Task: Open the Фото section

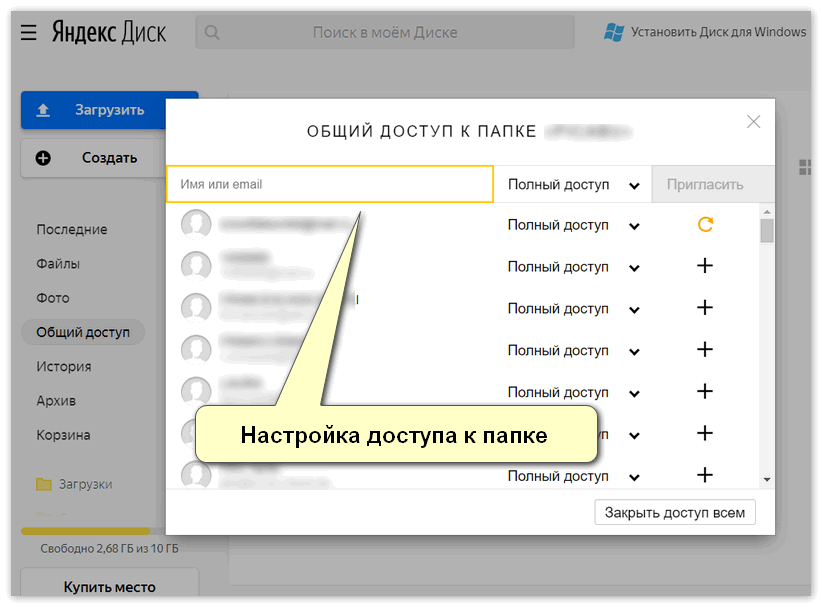Action: tap(52, 298)
